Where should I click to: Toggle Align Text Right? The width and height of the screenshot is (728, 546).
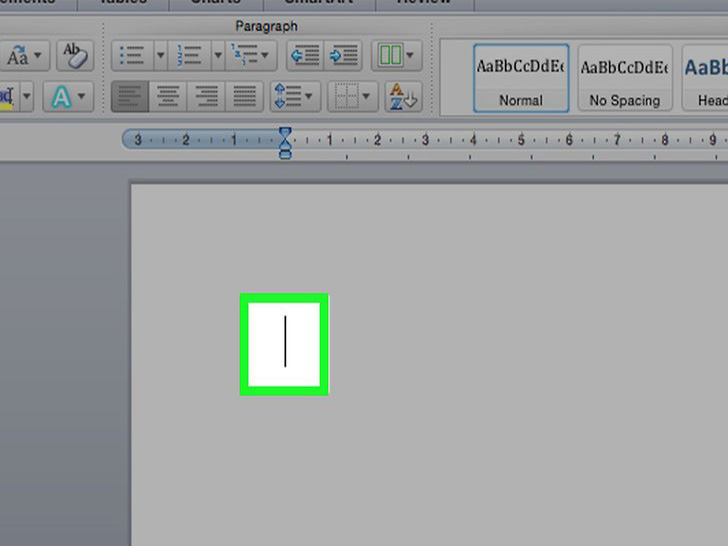206,97
